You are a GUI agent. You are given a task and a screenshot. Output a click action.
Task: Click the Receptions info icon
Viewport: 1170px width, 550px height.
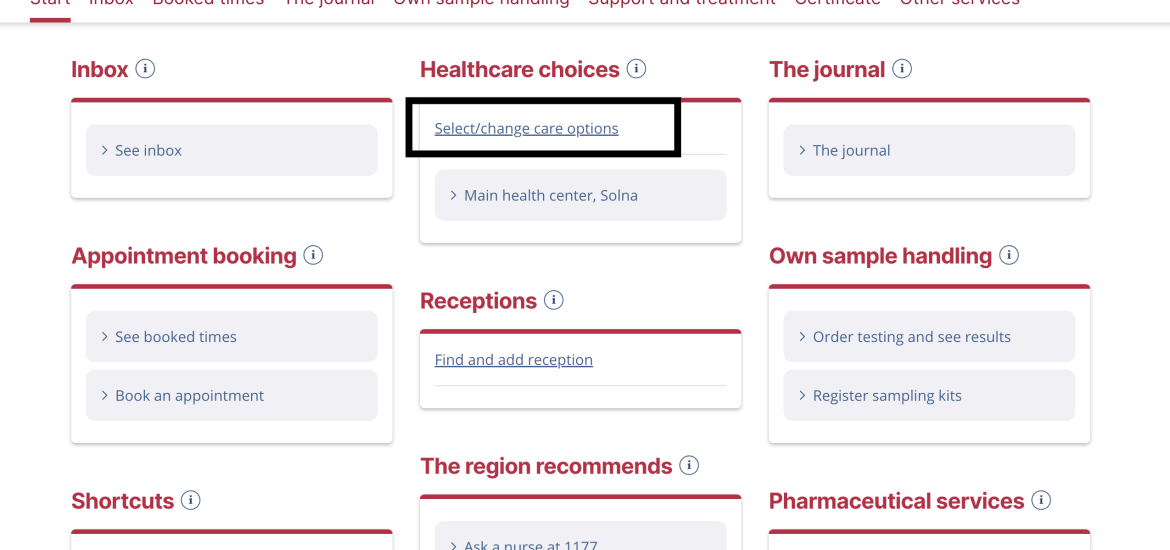pos(553,301)
